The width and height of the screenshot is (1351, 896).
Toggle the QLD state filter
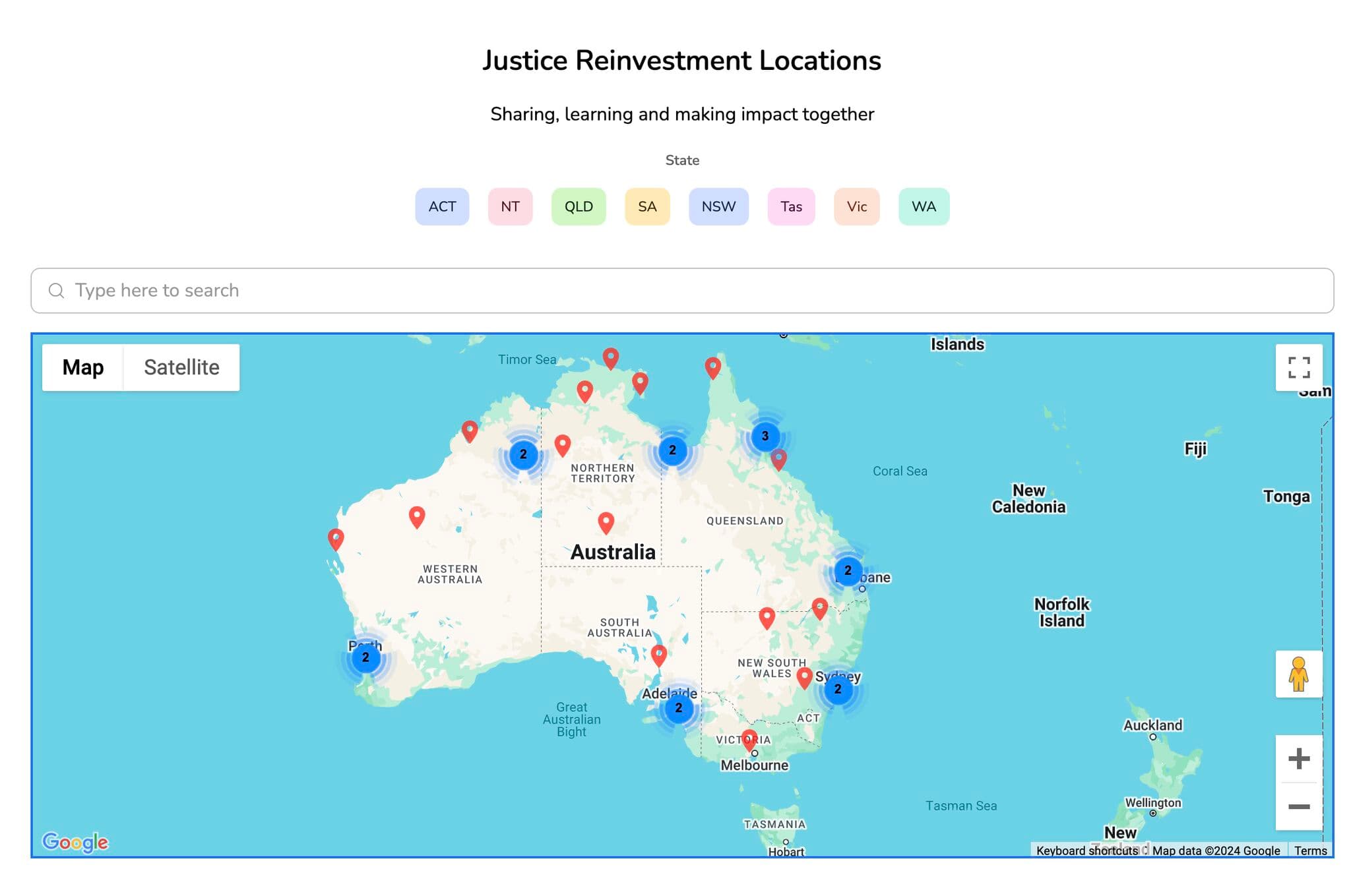(578, 206)
